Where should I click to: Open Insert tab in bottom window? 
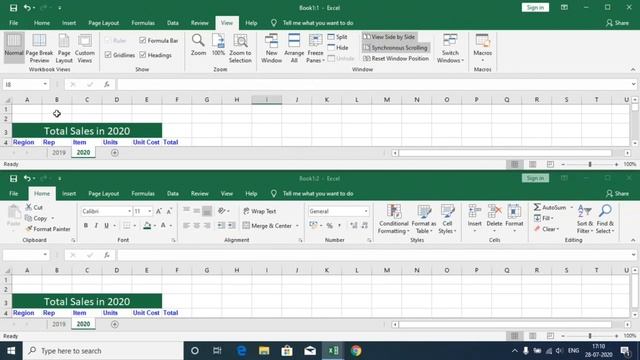point(69,193)
